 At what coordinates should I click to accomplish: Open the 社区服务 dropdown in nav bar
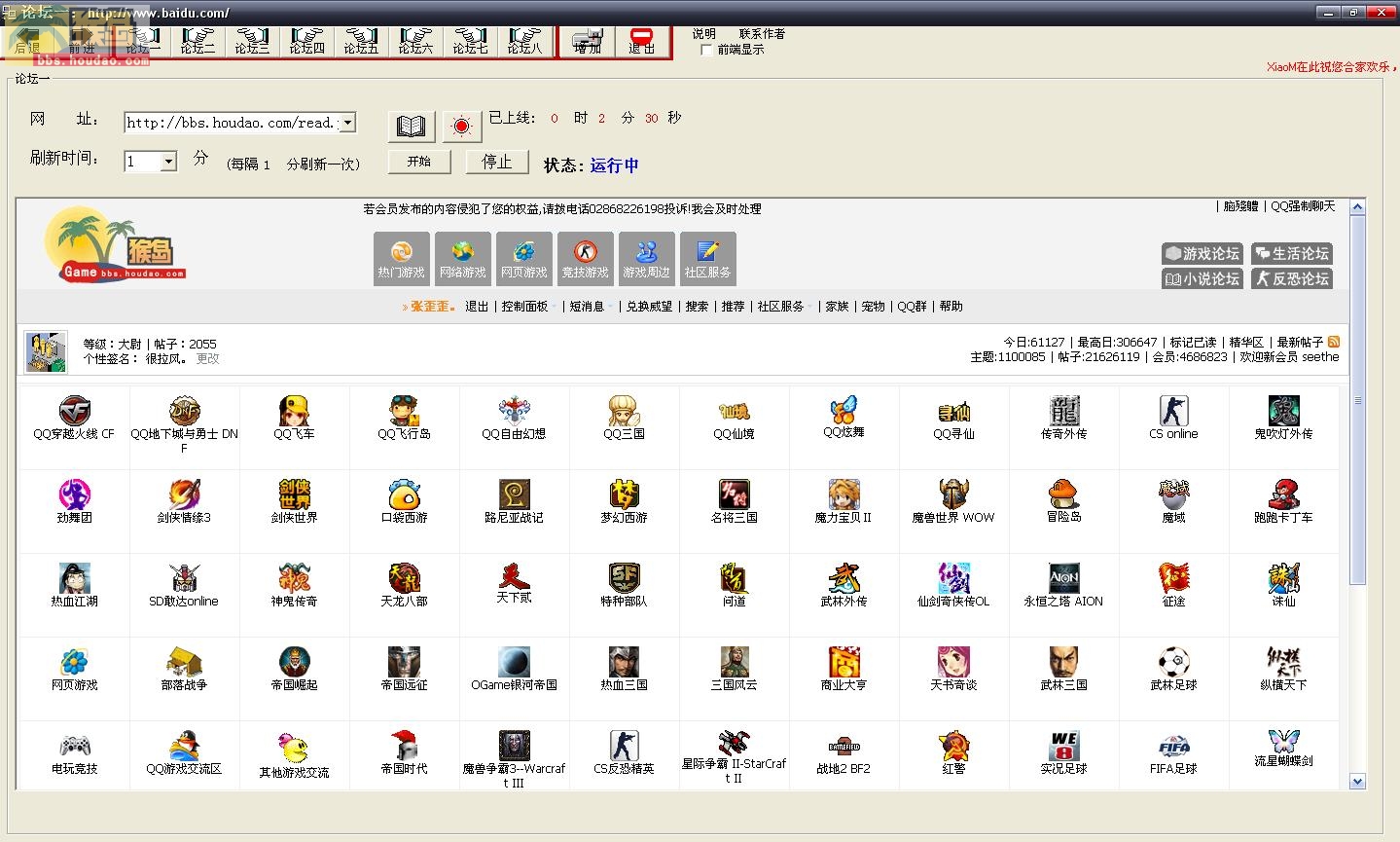[784, 307]
